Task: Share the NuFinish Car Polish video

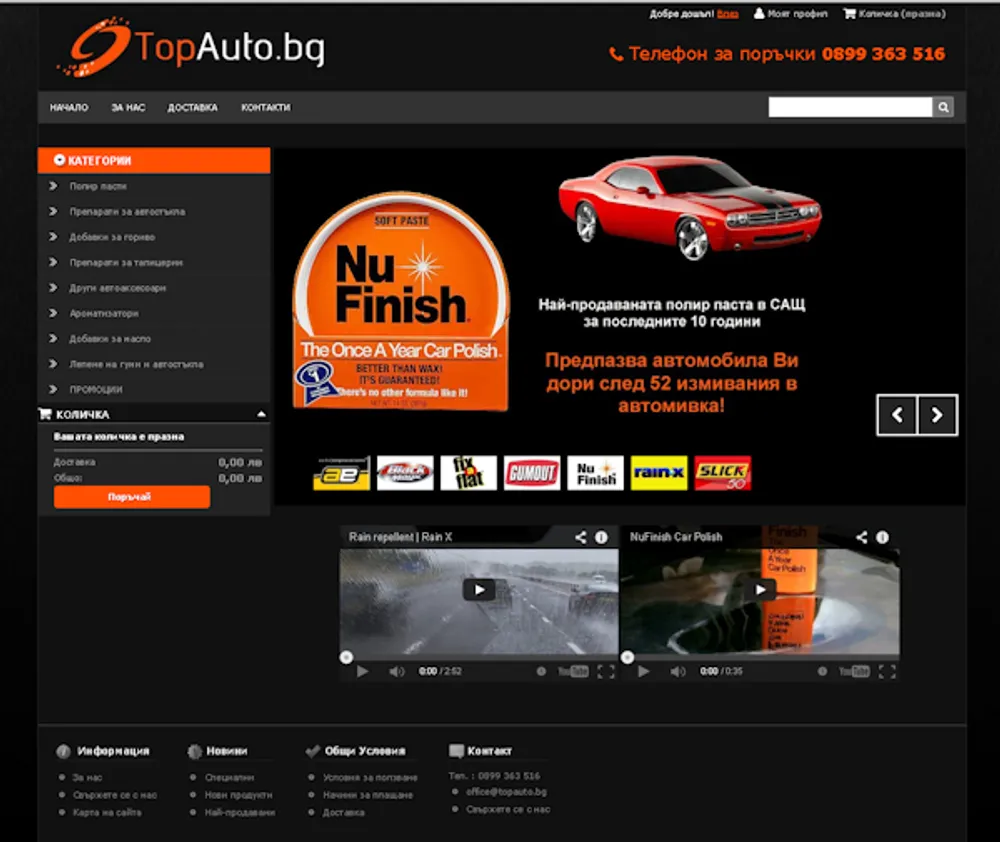Action: click(862, 537)
